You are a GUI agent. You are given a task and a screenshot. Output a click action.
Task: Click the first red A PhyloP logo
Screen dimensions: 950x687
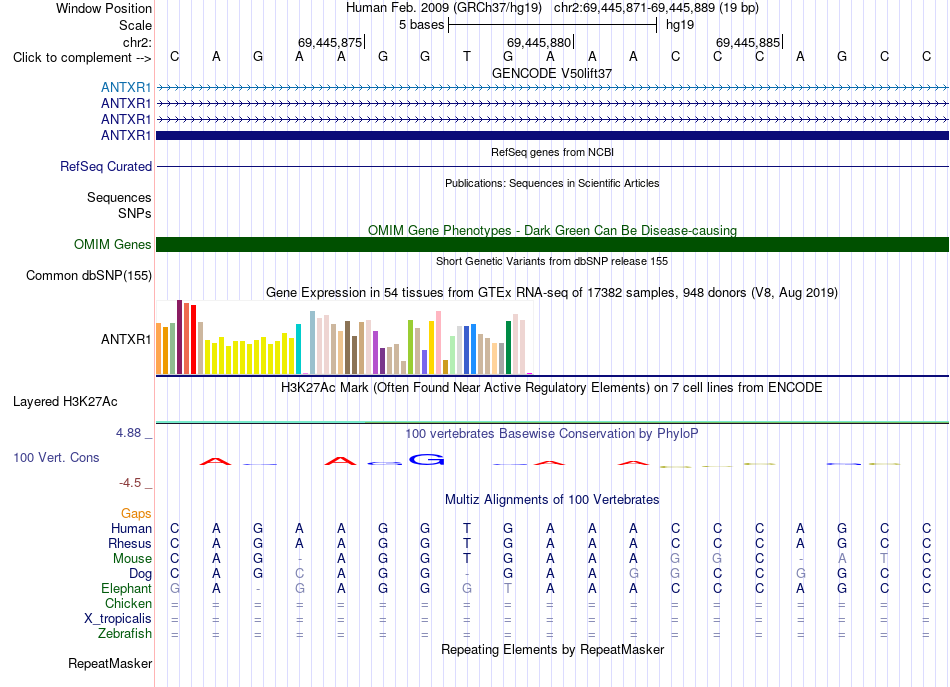coord(215,462)
